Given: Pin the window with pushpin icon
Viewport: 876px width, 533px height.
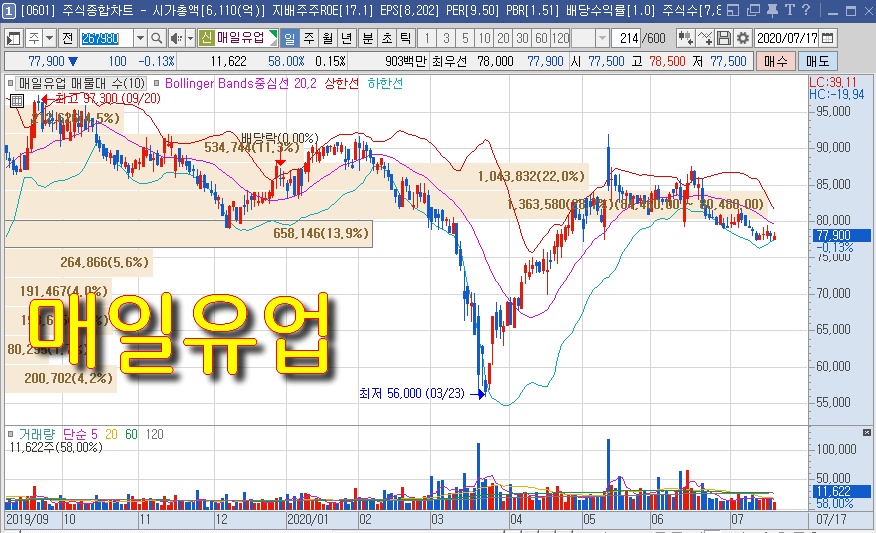Looking at the screenshot, I should [773, 10].
